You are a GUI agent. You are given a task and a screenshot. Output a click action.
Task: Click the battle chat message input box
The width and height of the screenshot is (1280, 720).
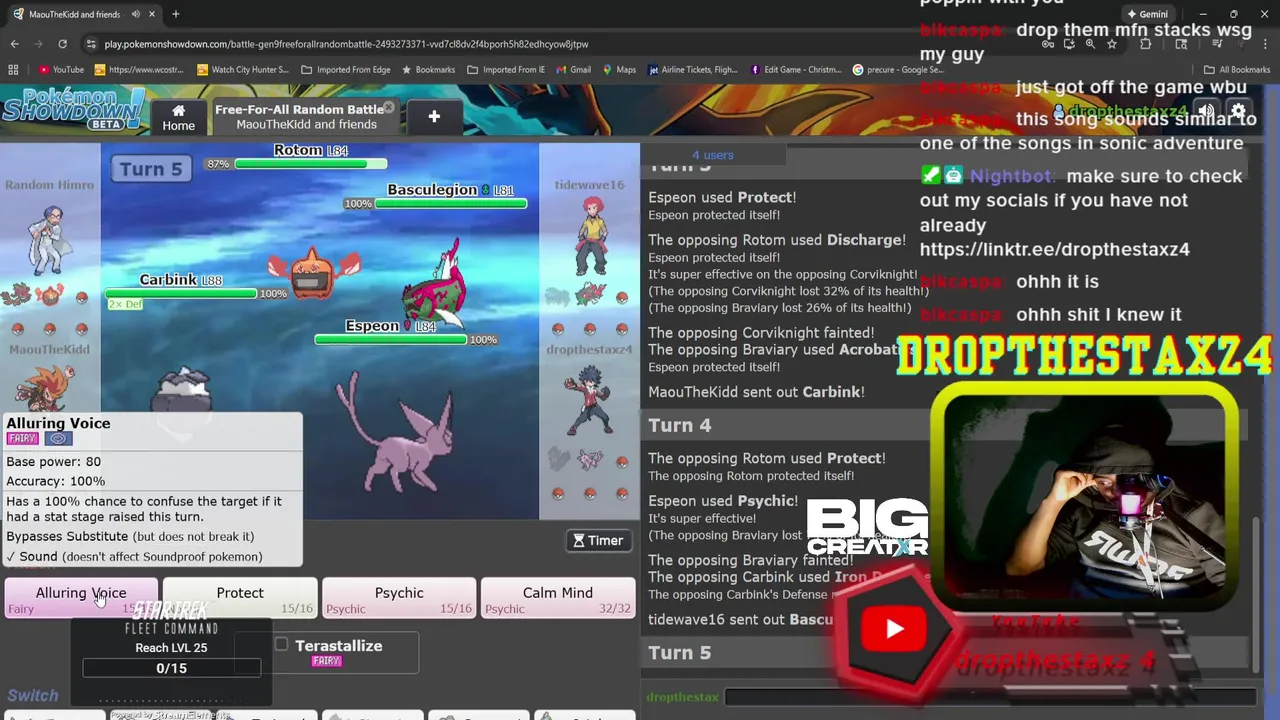point(989,696)
